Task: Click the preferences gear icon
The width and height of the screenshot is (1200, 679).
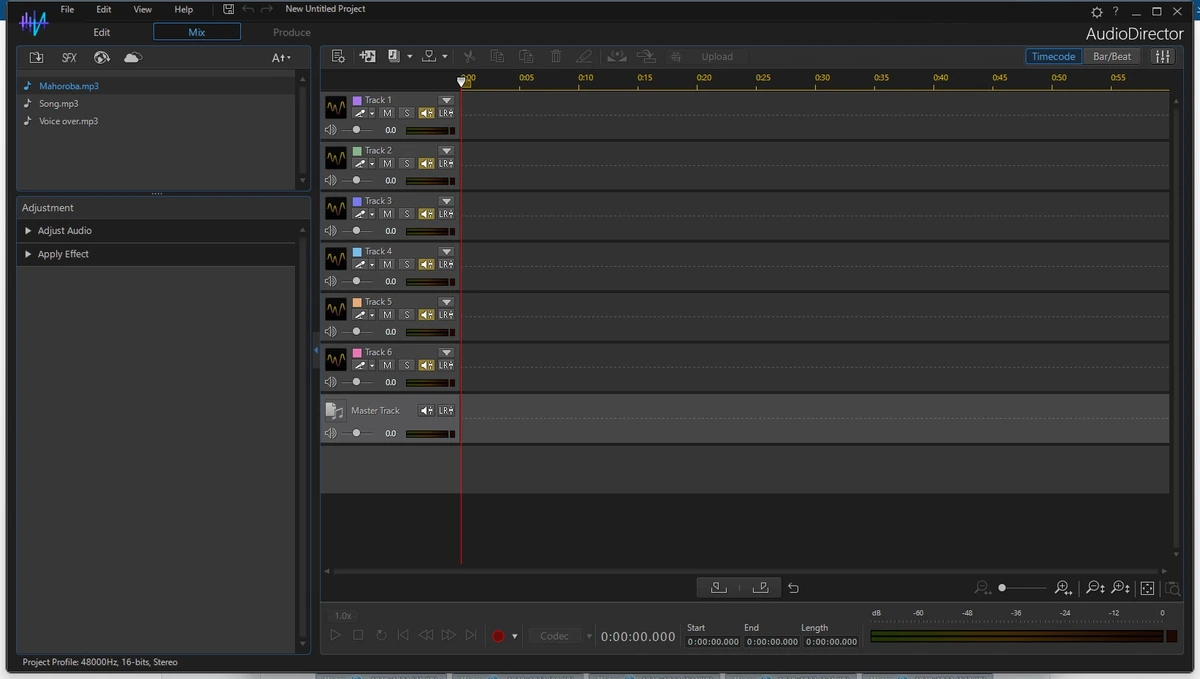Action: coord(1097,12)
